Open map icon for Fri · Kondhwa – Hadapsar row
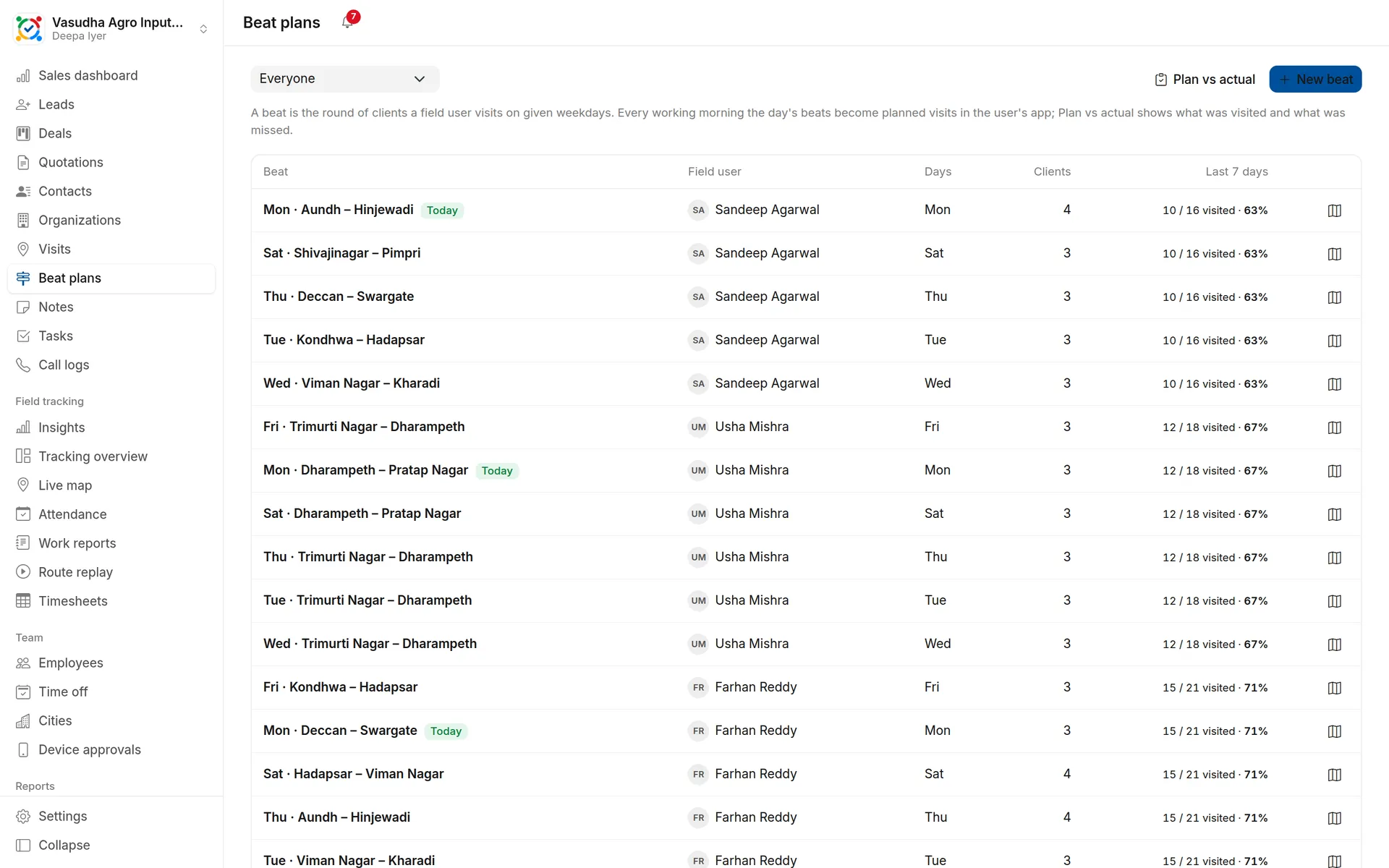 [x=1335, y=688]
